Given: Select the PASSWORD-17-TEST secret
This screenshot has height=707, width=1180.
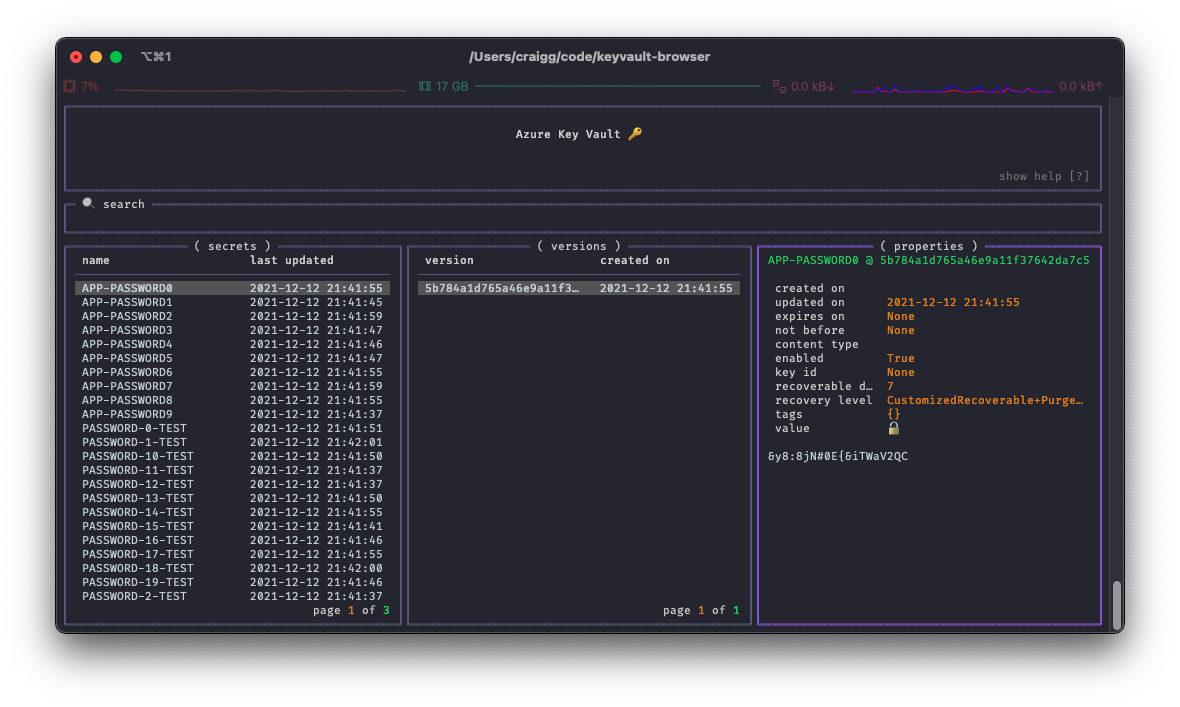Looking at the screenshot, I should (x=233, y=554).
